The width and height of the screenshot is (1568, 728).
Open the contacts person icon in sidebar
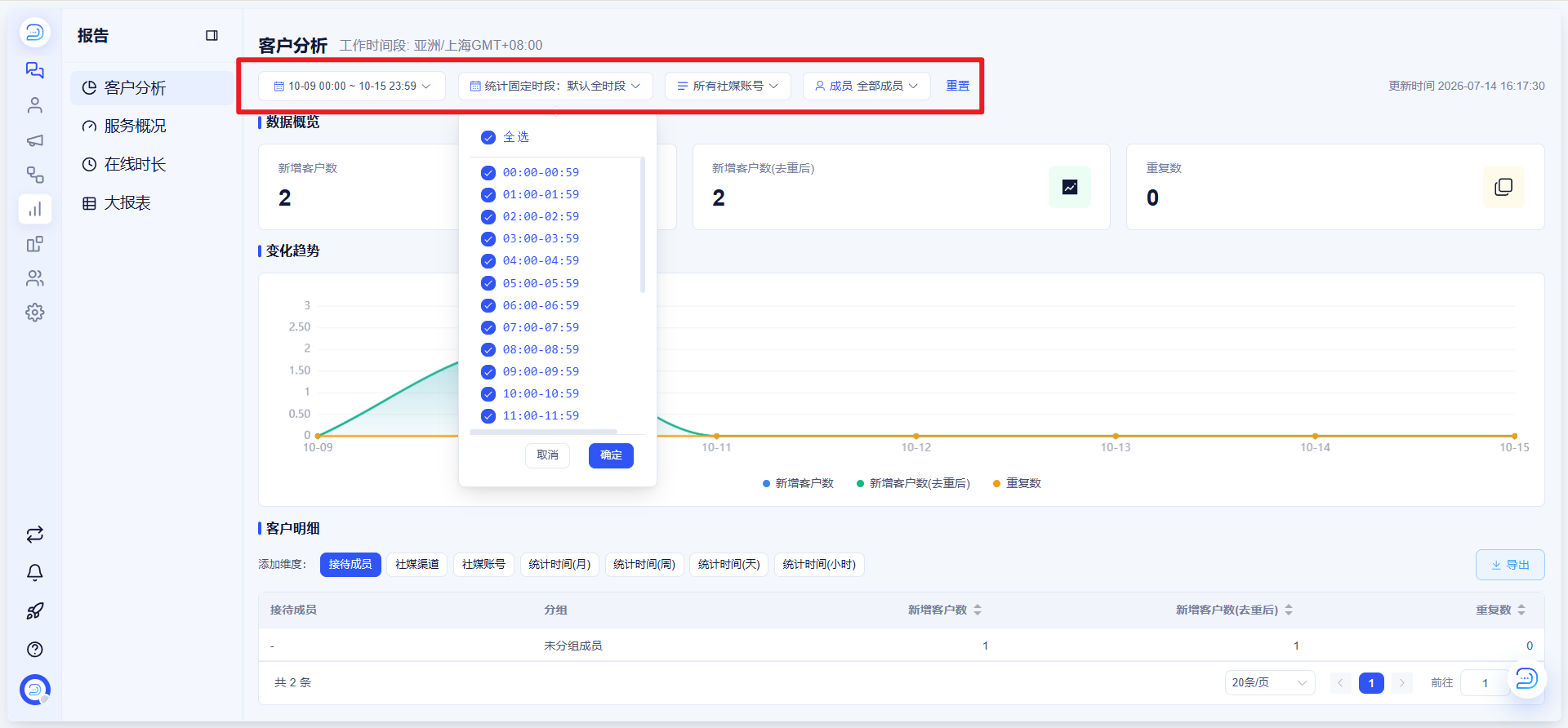click(x=34, y=105)
